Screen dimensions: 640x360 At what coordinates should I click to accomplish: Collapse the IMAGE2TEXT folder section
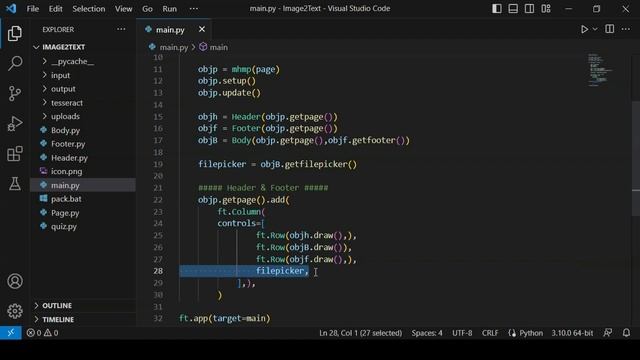point(83,47)
